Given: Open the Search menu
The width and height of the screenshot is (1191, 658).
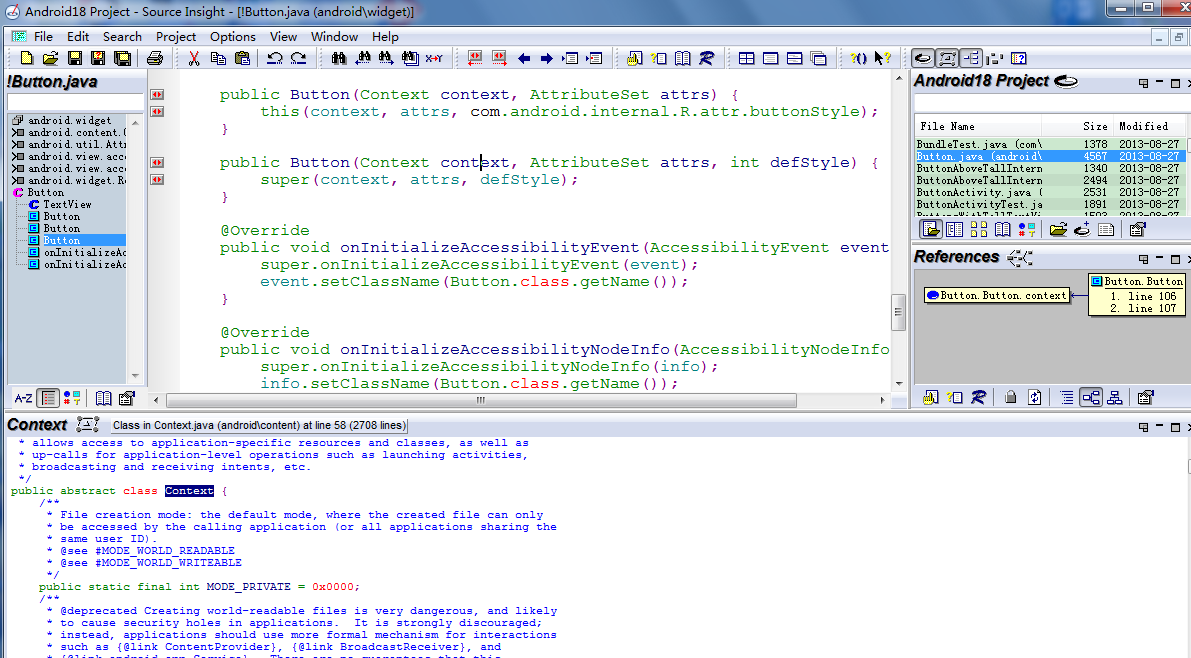Looking at the screenshot, I should [x=122, y=36].
